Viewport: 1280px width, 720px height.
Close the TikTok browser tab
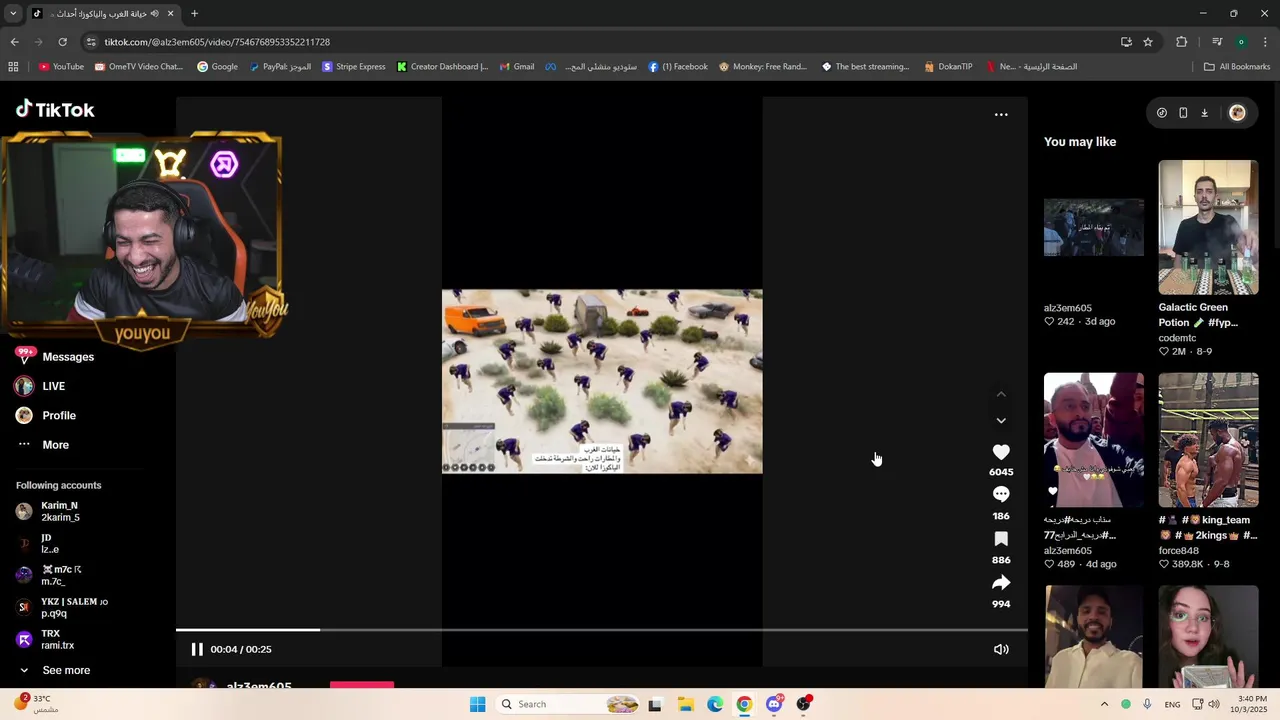170,14
